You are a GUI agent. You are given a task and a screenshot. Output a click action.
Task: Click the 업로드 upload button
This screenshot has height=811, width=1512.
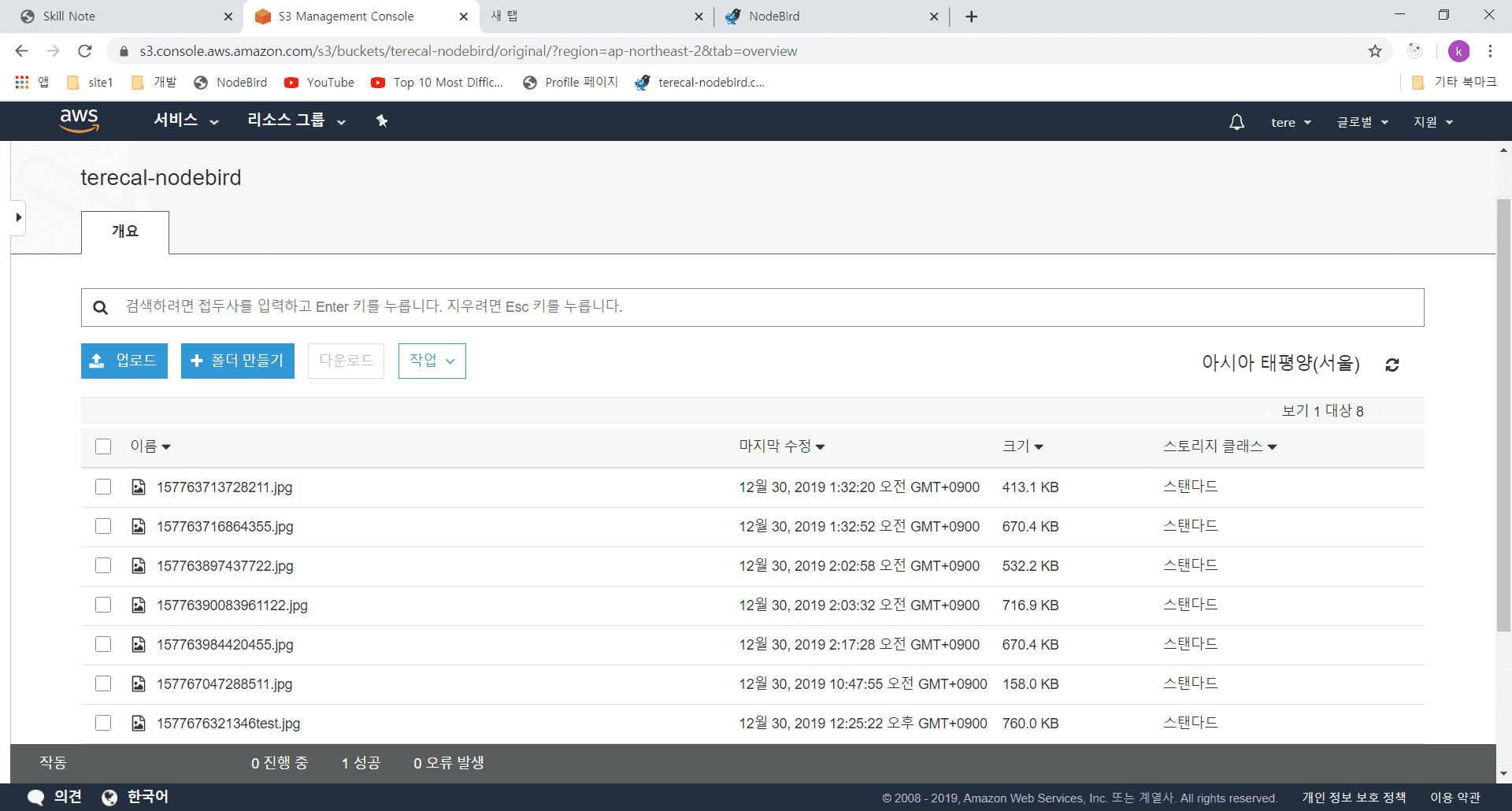coord(124,361)
